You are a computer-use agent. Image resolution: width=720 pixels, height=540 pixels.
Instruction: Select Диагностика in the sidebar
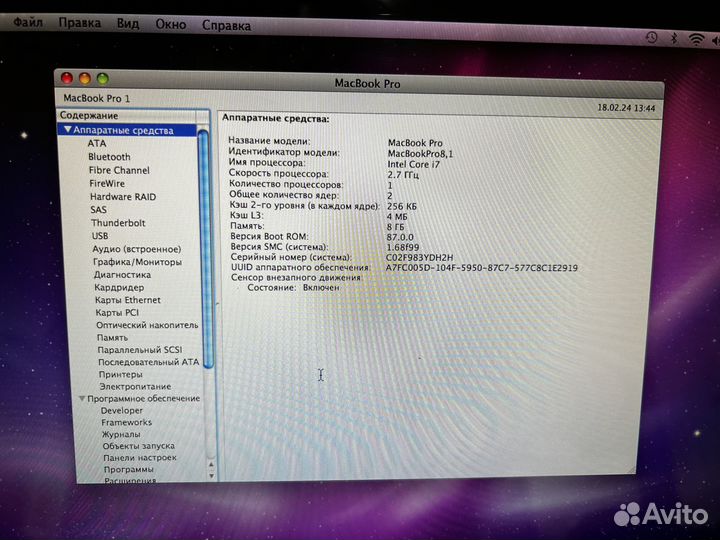click(122, 275)
